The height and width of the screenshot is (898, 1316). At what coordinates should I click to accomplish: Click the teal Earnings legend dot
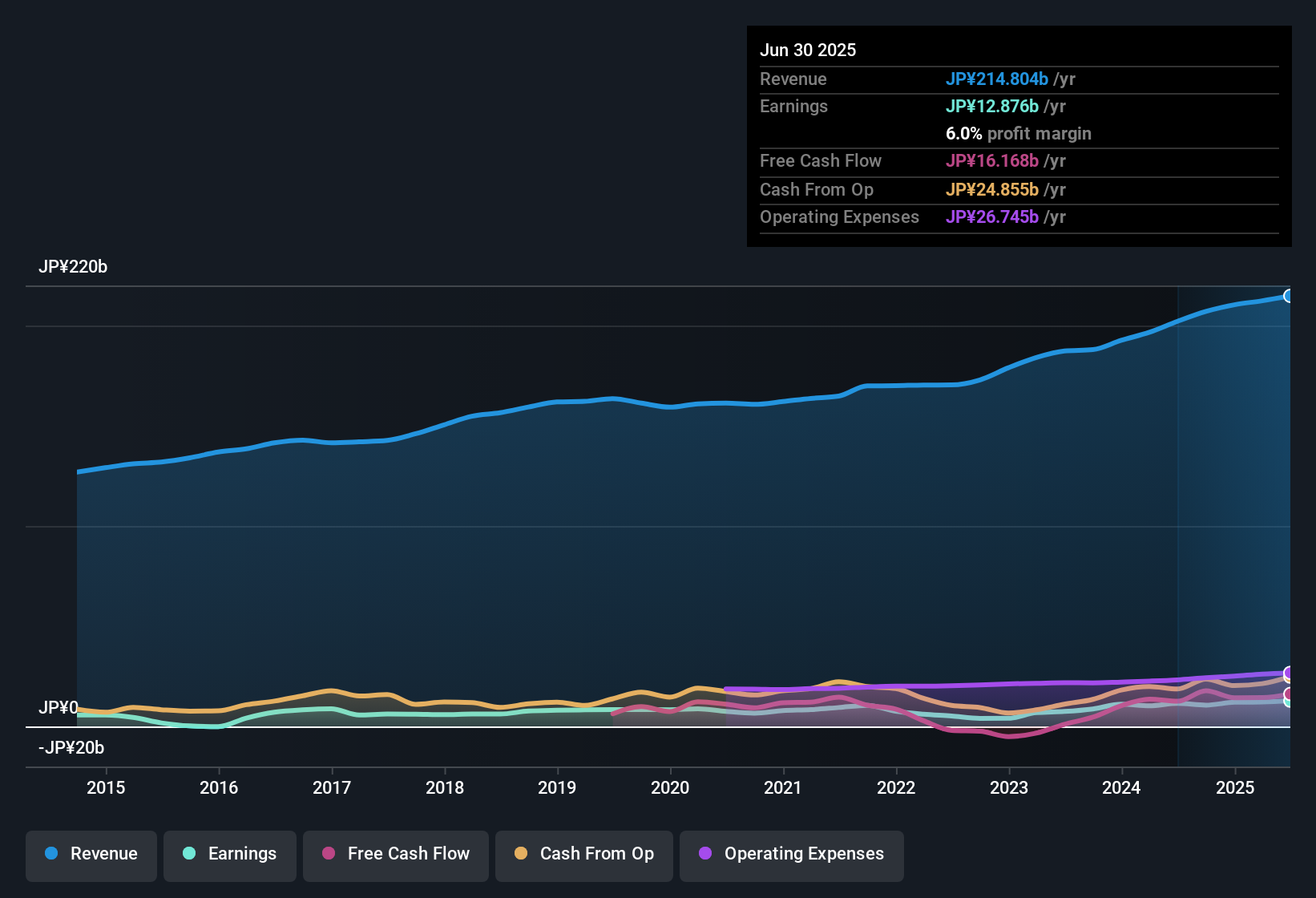click(x=189, y=854)
